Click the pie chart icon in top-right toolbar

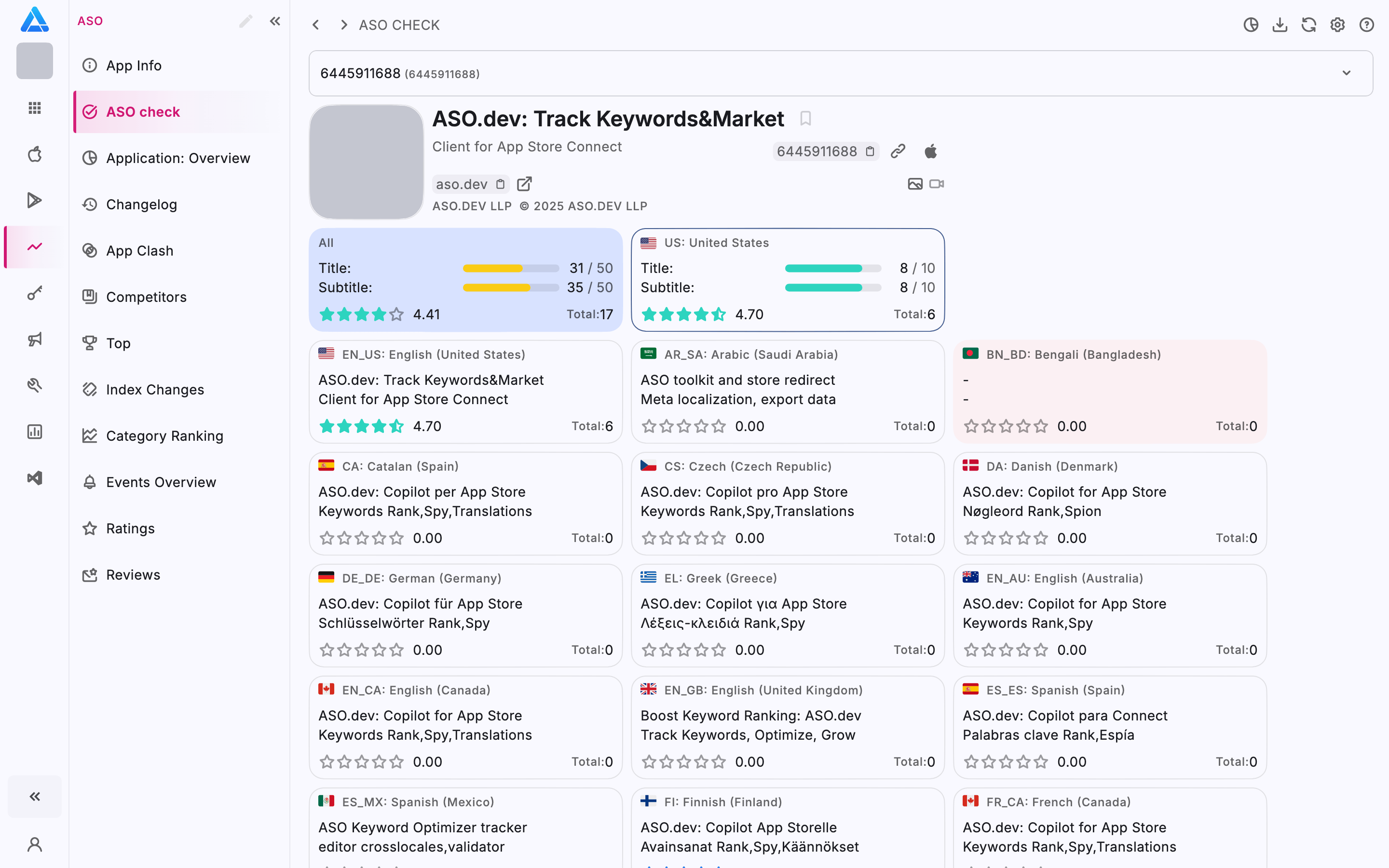(1251, 25)
